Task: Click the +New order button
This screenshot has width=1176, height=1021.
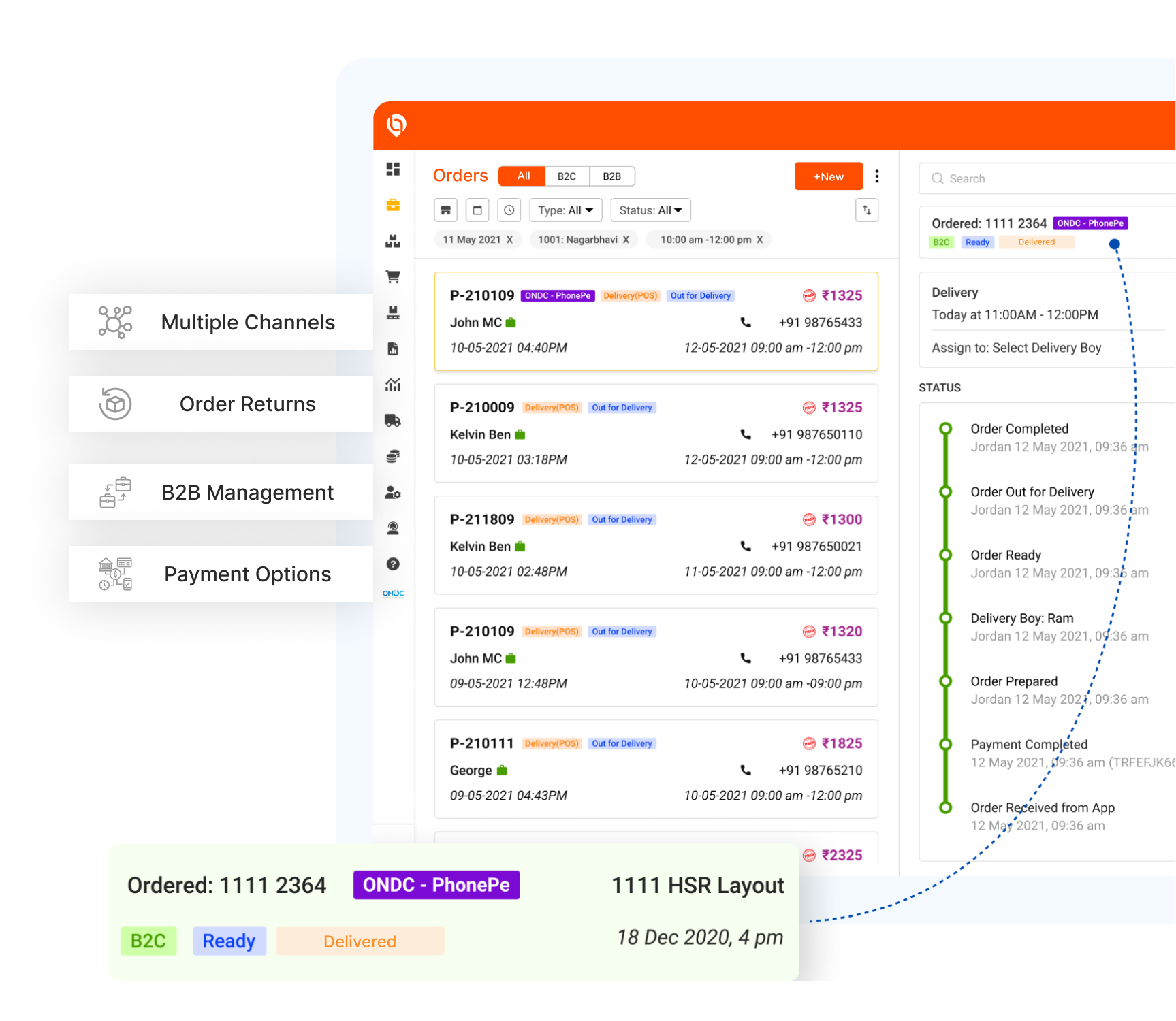Action: (828, 176)
